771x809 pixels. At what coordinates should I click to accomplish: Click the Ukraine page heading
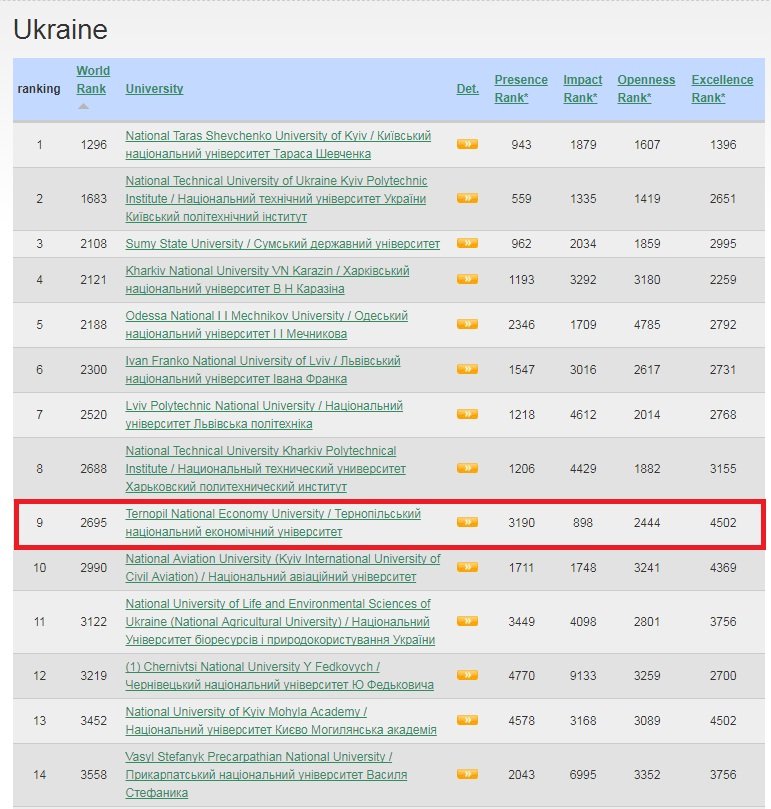[x=60, y=29]
